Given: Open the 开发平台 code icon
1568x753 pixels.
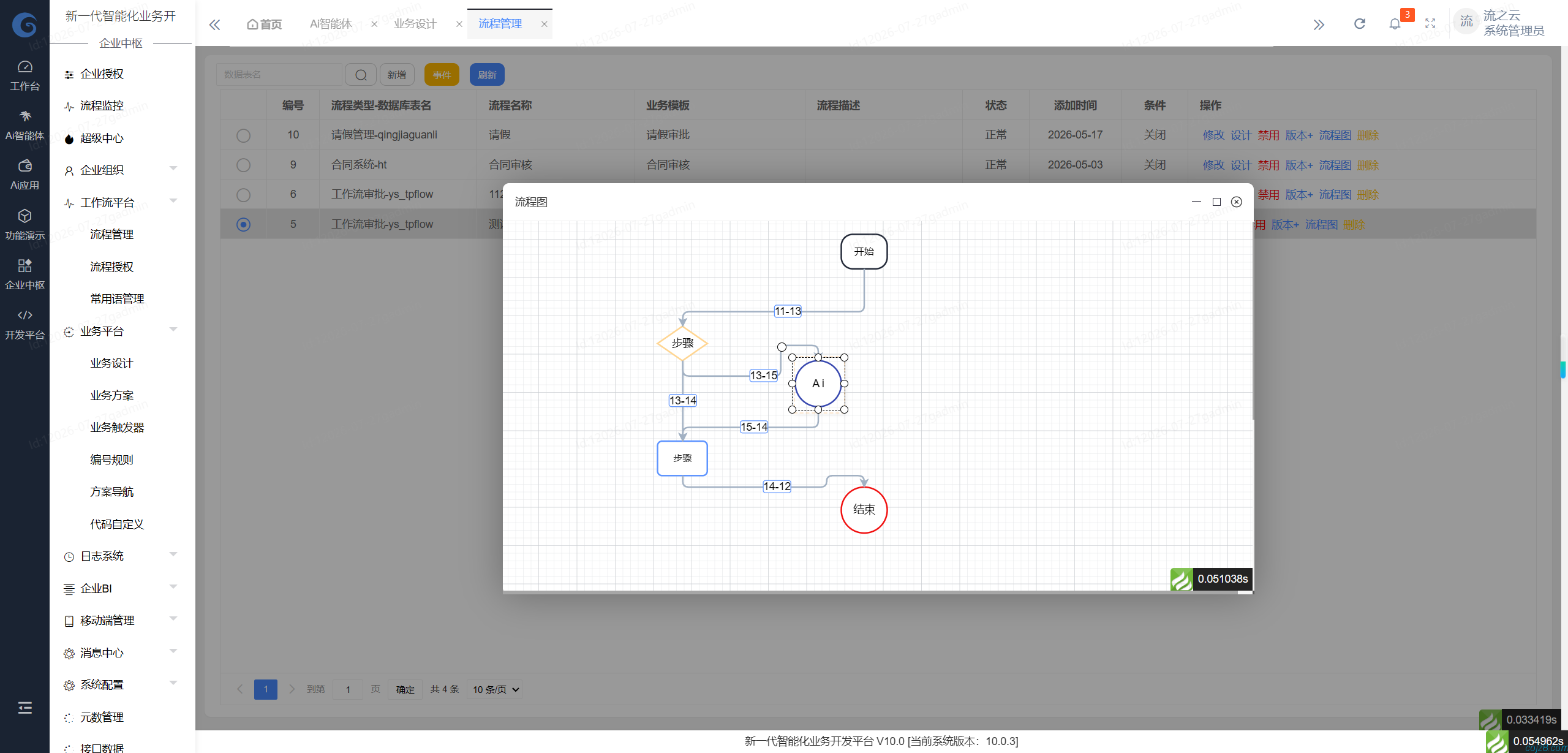Looking at the screenshot, I should coord(24,324).
